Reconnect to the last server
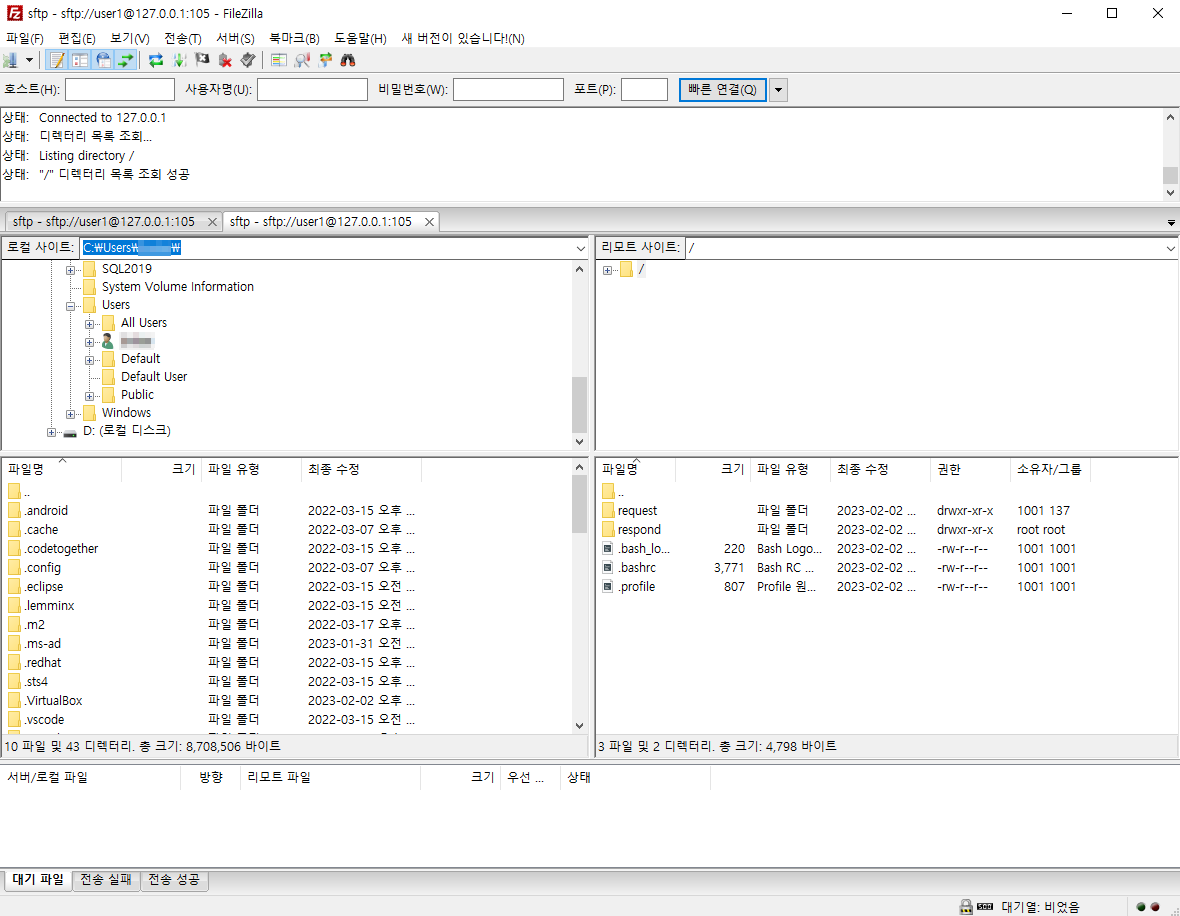Viewport: 1180px width, 916px height. (248, 60)
